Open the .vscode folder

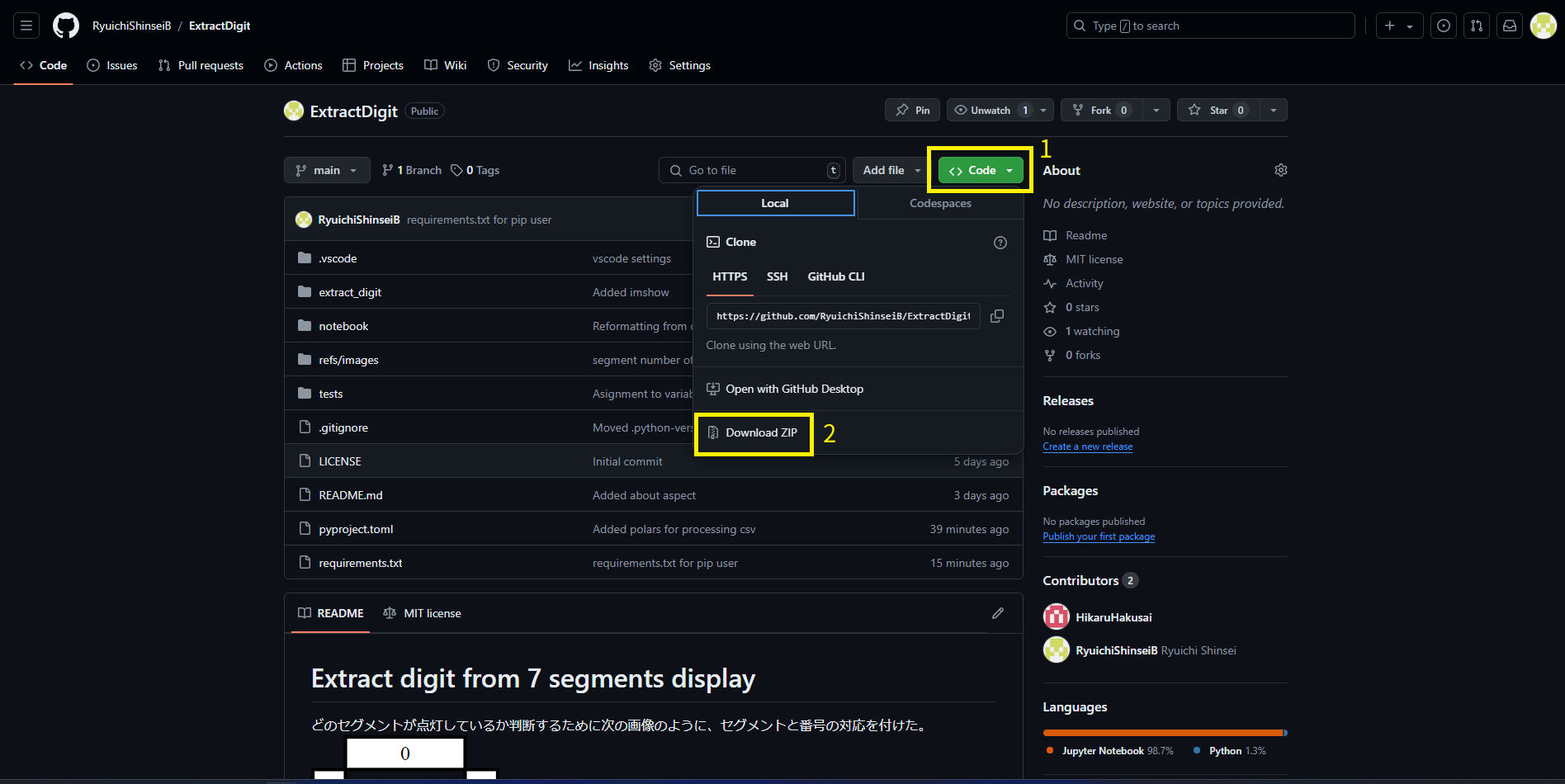pyautogui.click(x=338, y=258)
